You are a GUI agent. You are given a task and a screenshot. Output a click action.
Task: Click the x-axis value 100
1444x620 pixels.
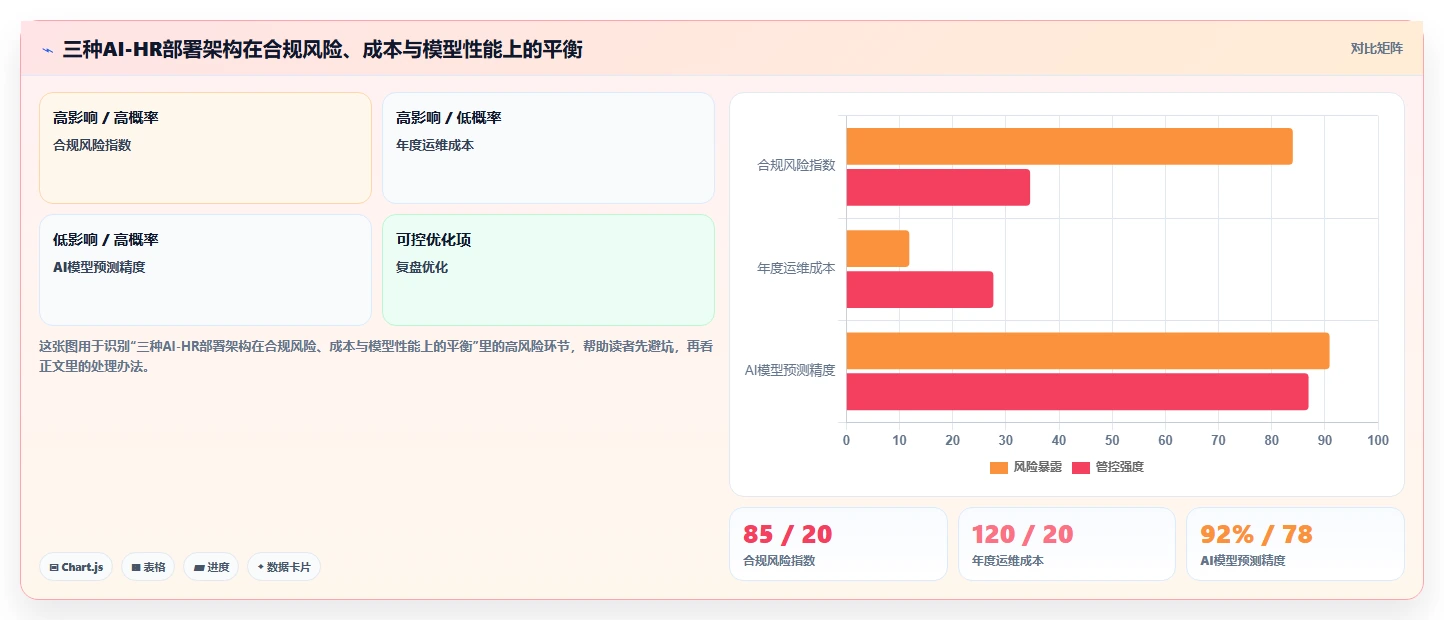pos(1377,440)
